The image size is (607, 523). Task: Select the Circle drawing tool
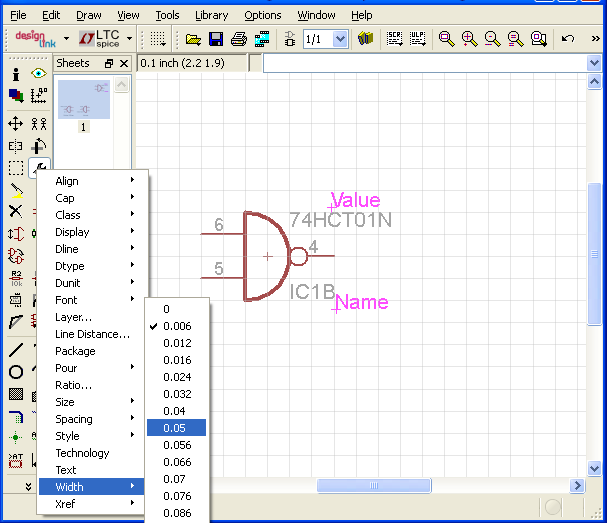point(15,372)
